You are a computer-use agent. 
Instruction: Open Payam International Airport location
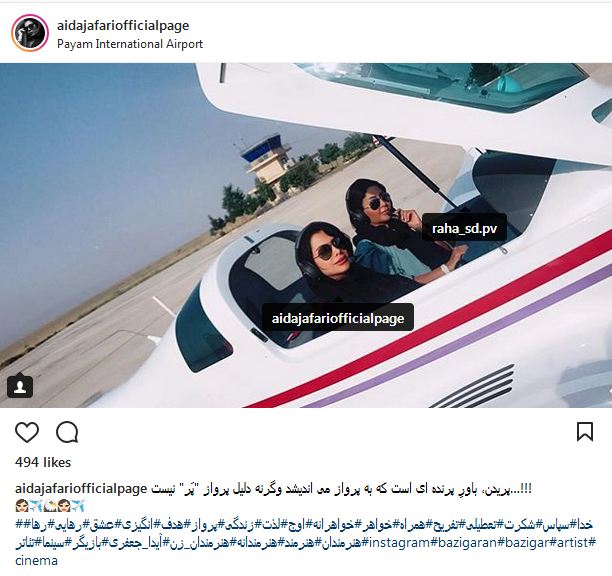[x=130, y=44]
